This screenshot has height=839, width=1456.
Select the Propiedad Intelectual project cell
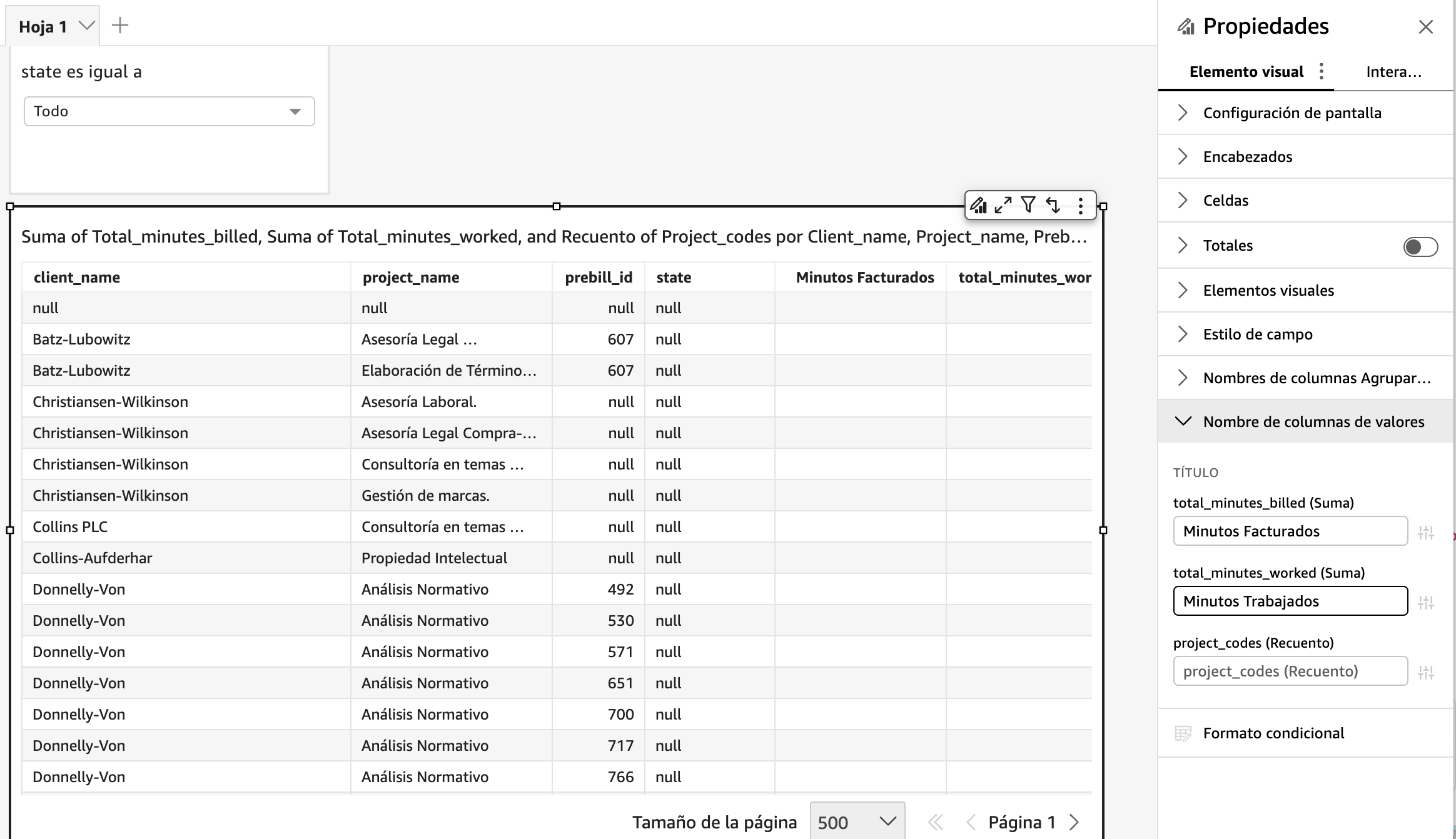(451, 558)
